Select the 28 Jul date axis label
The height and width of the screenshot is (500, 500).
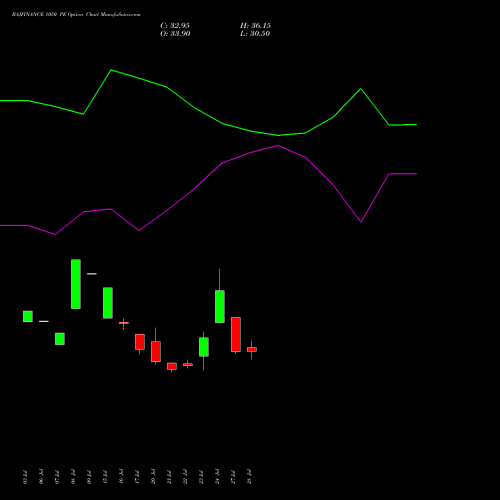click(x=249, y=477)
